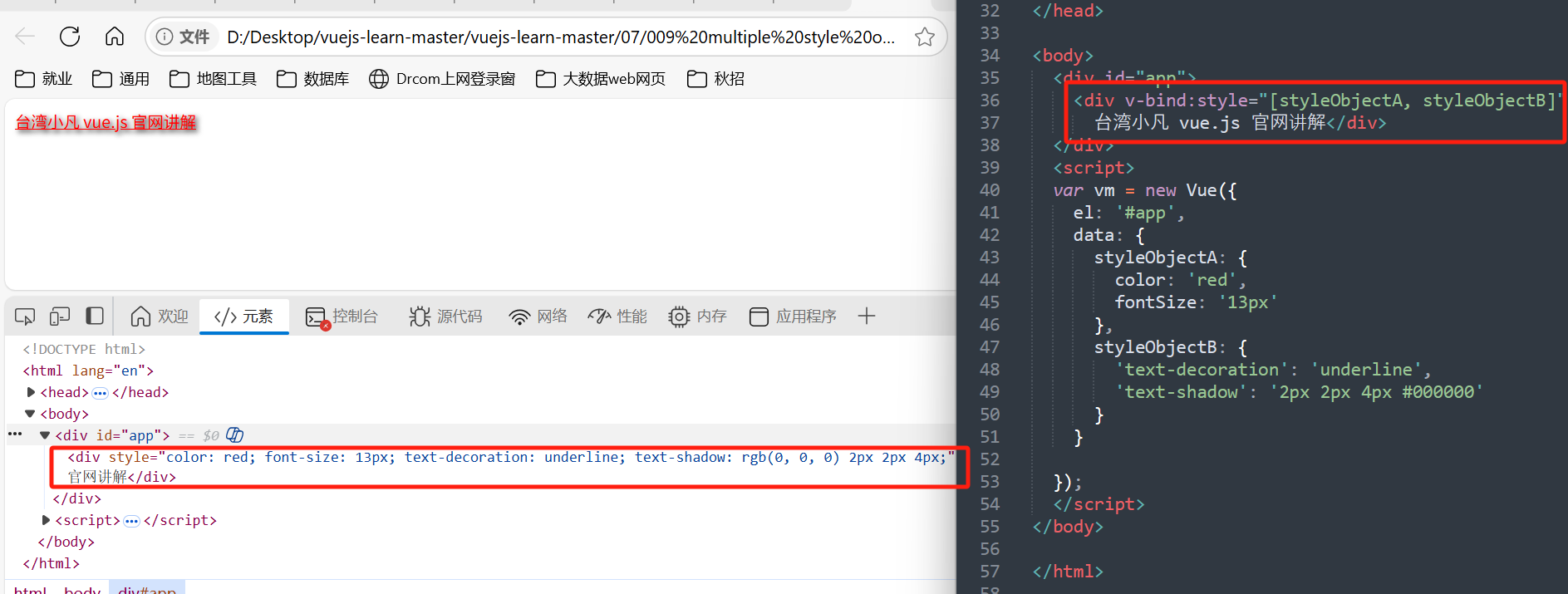Open the 数据库 bookmark folder
This screenshot has height=594, width=1568.
pos(313,79)
